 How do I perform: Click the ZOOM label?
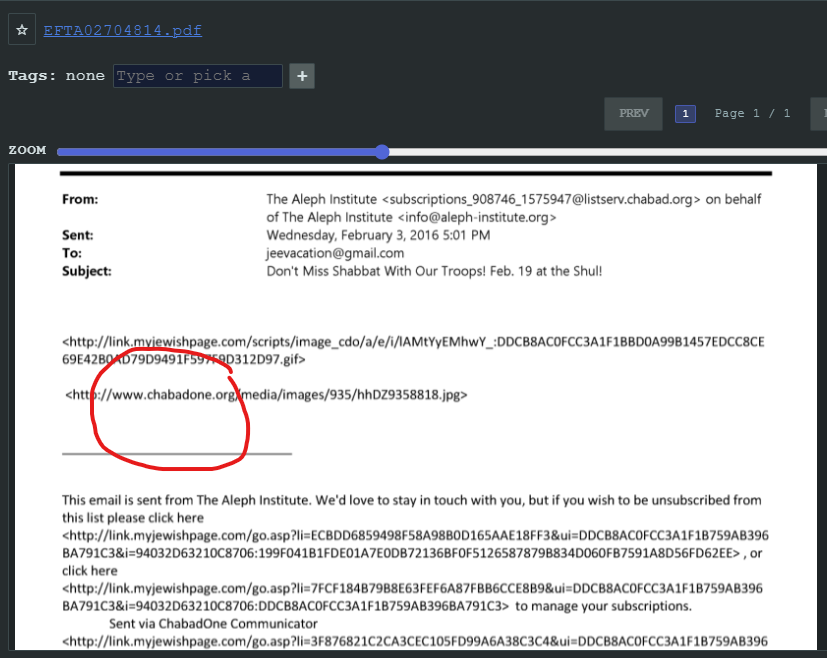click(x=27, y=150)
